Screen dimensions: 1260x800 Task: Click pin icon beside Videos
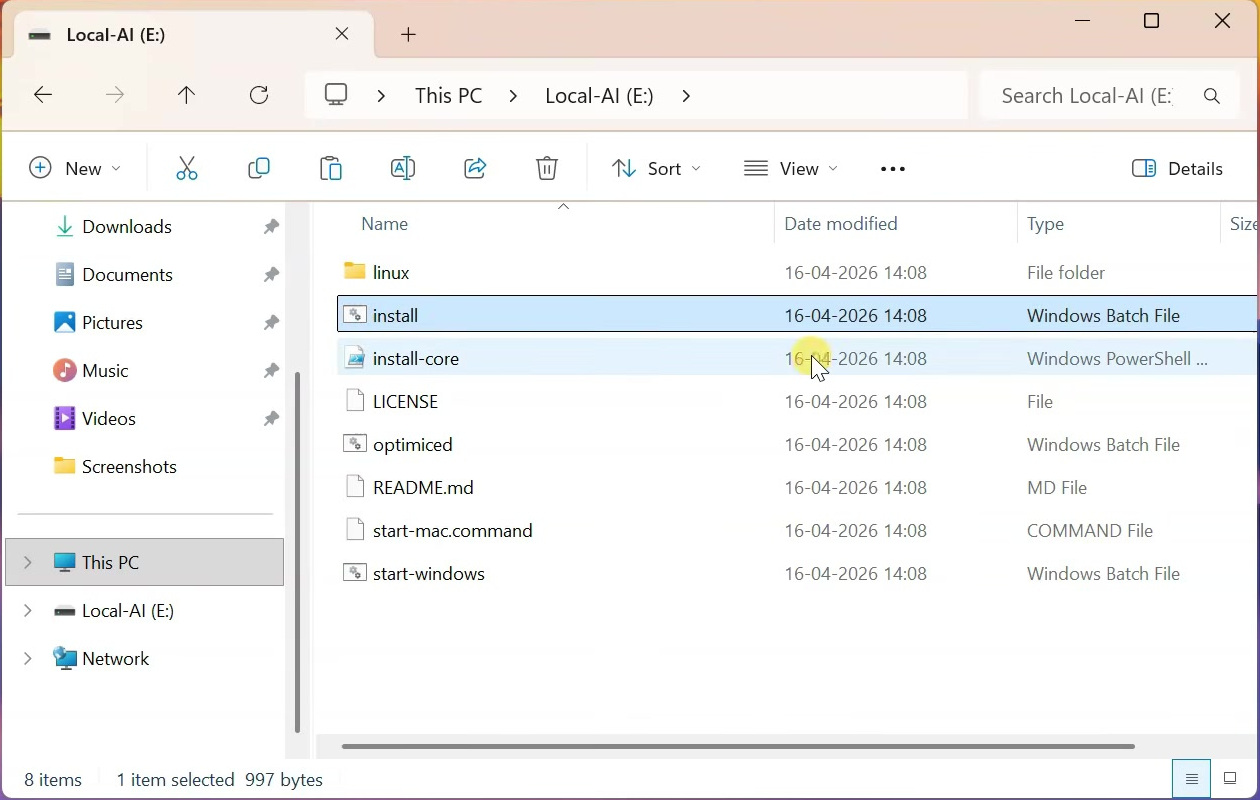[x=271, y=419]
